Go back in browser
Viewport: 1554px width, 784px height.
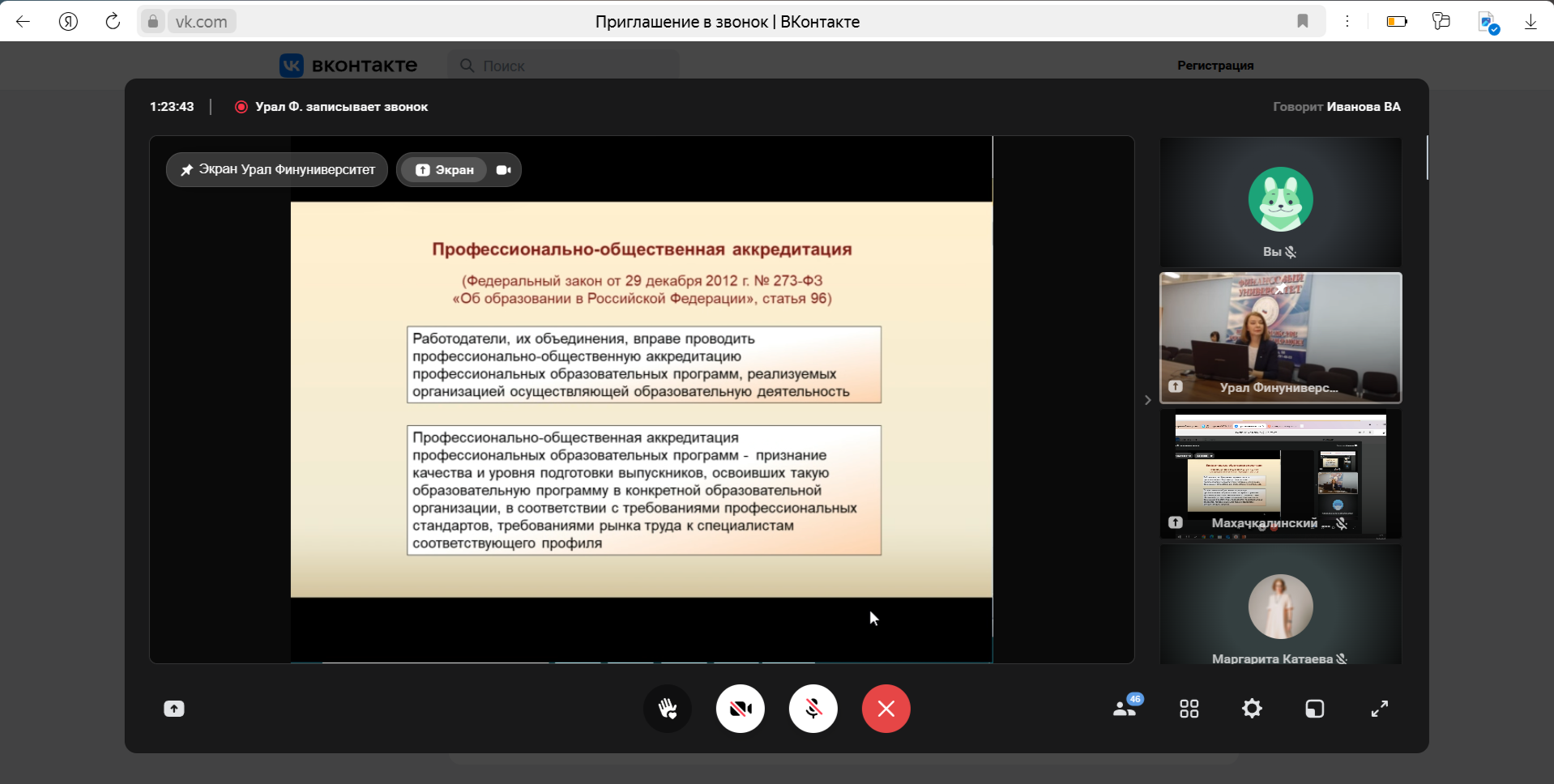[x=23, y=21]
